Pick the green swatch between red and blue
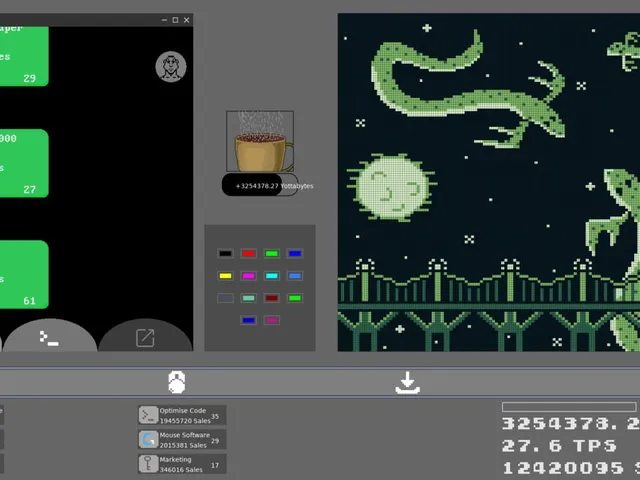Image resolution: width=640 pixels, height=480 pixels. (x=272, y=253)
